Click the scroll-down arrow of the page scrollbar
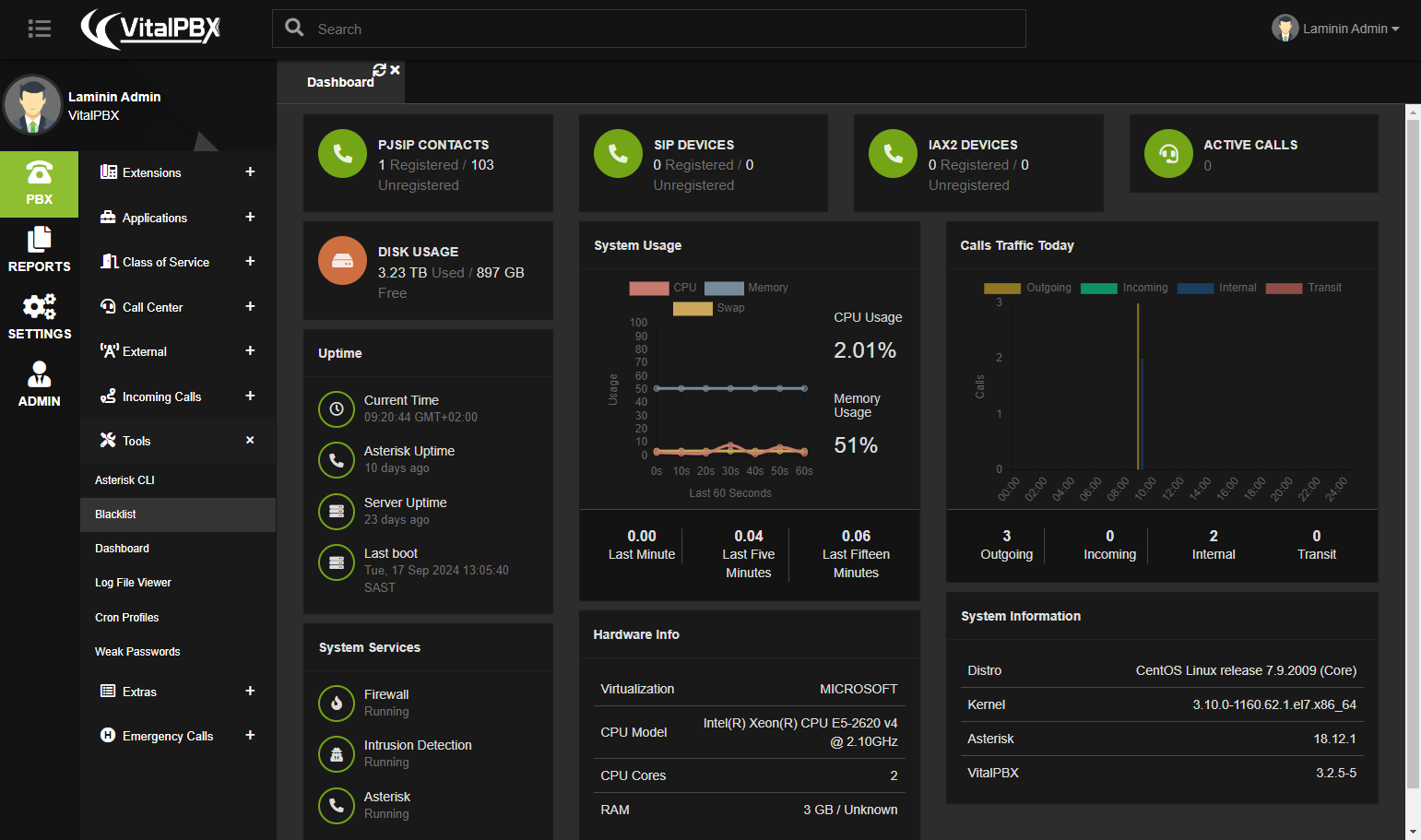Image resolution: width=1421 pixels, height=840 pixels. 1413,832
